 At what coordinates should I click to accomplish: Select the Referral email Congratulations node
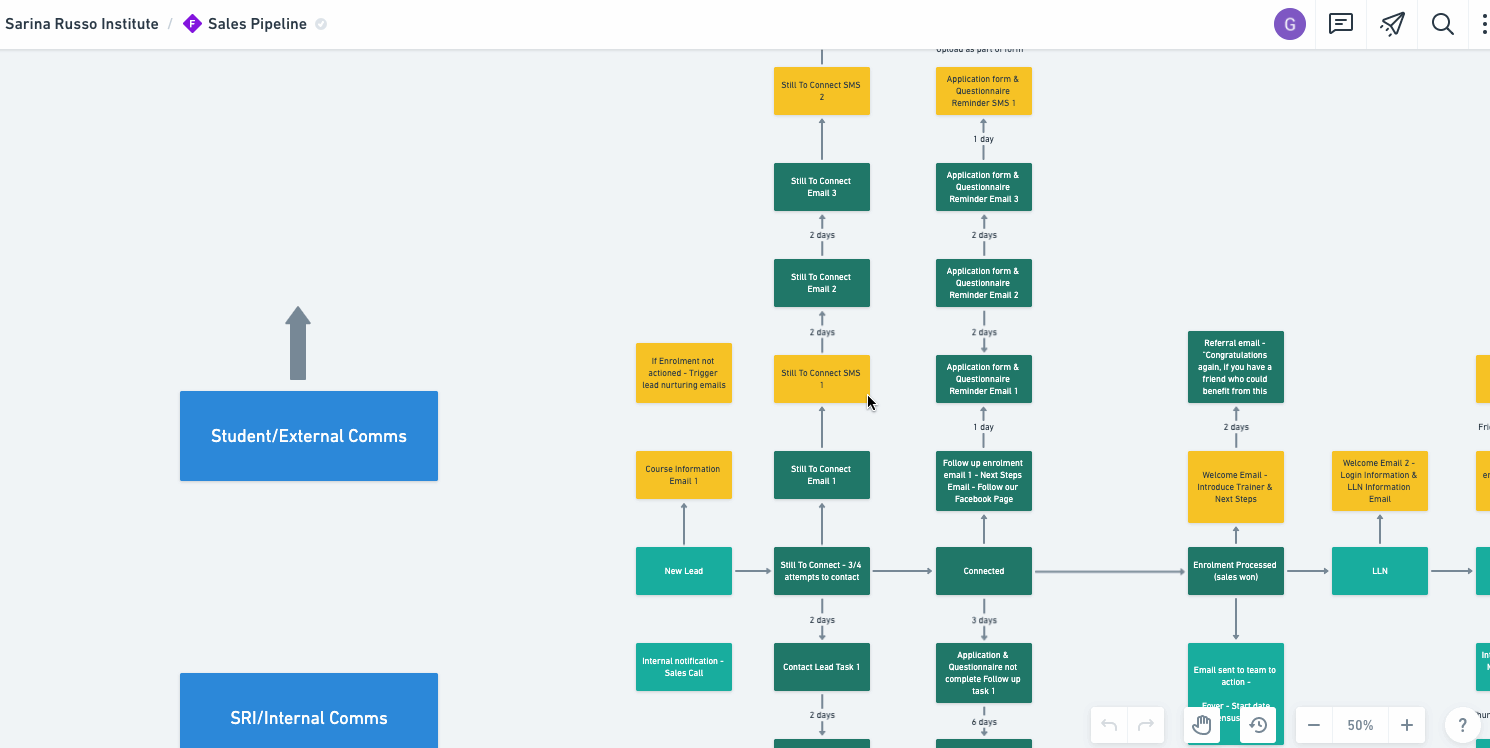1236,367
